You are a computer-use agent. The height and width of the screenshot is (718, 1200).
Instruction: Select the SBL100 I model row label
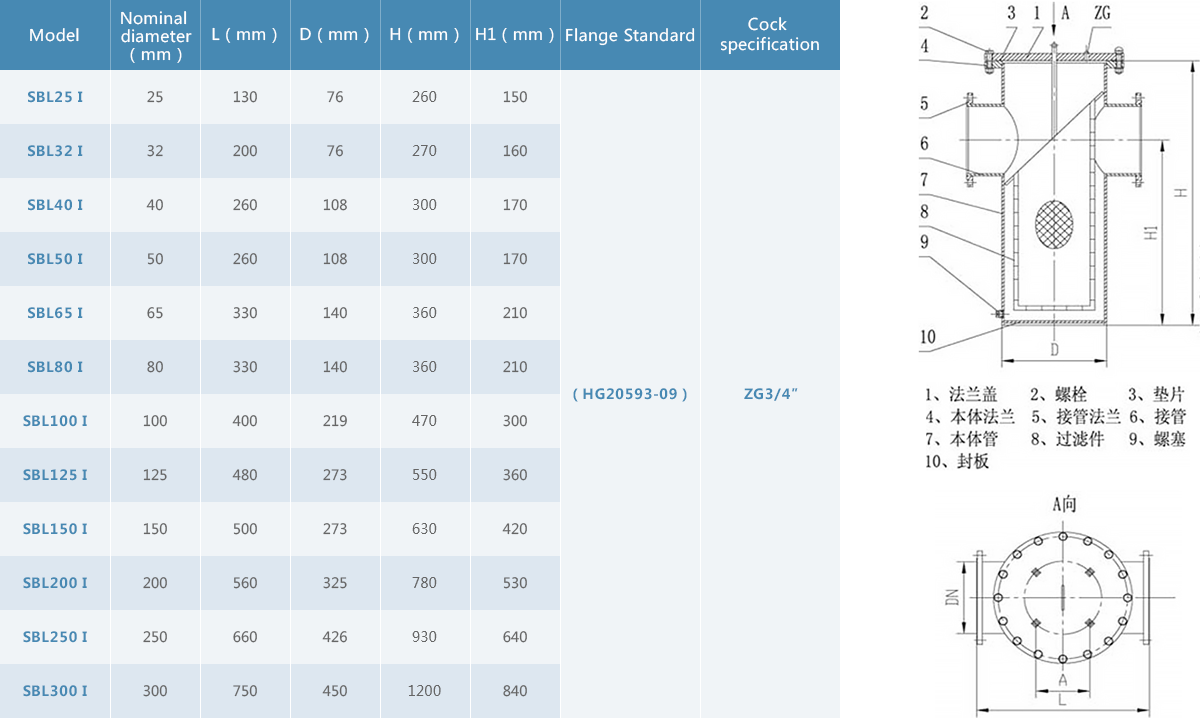point(55,421)
